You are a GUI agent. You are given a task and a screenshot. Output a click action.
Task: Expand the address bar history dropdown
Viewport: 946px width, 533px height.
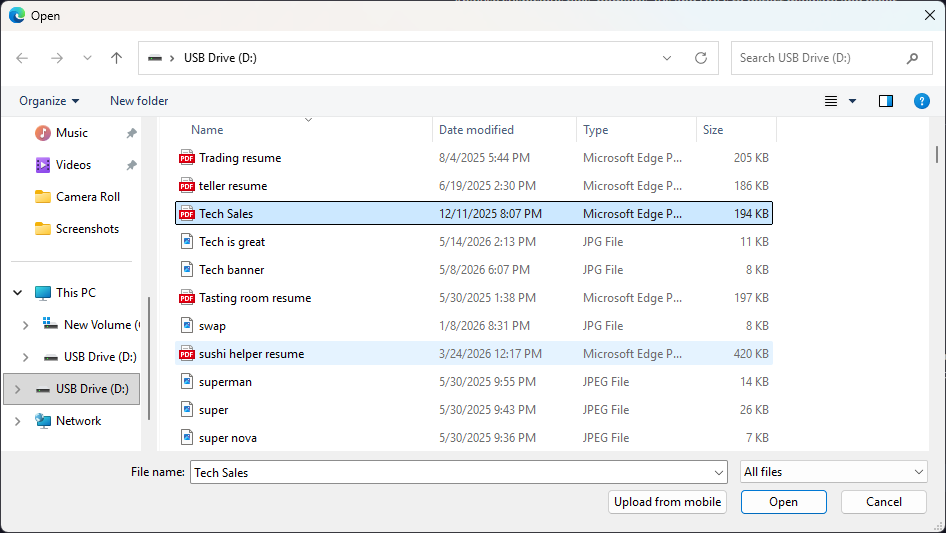(667, 58)
